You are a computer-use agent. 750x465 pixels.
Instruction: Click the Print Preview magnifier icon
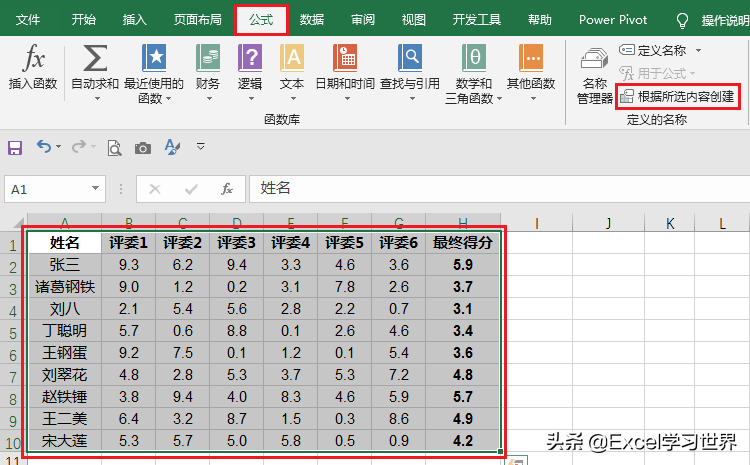[114, 148]
